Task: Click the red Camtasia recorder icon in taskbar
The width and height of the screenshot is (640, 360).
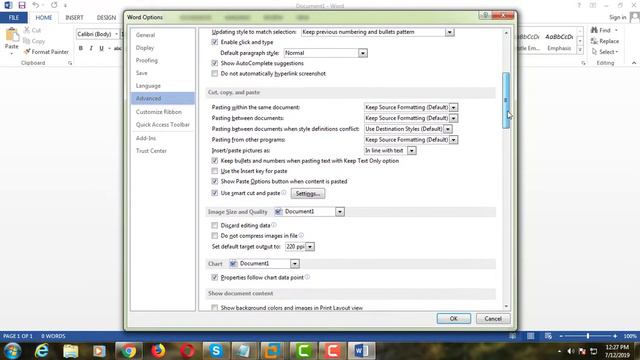Action: click(x=332, y=351)
